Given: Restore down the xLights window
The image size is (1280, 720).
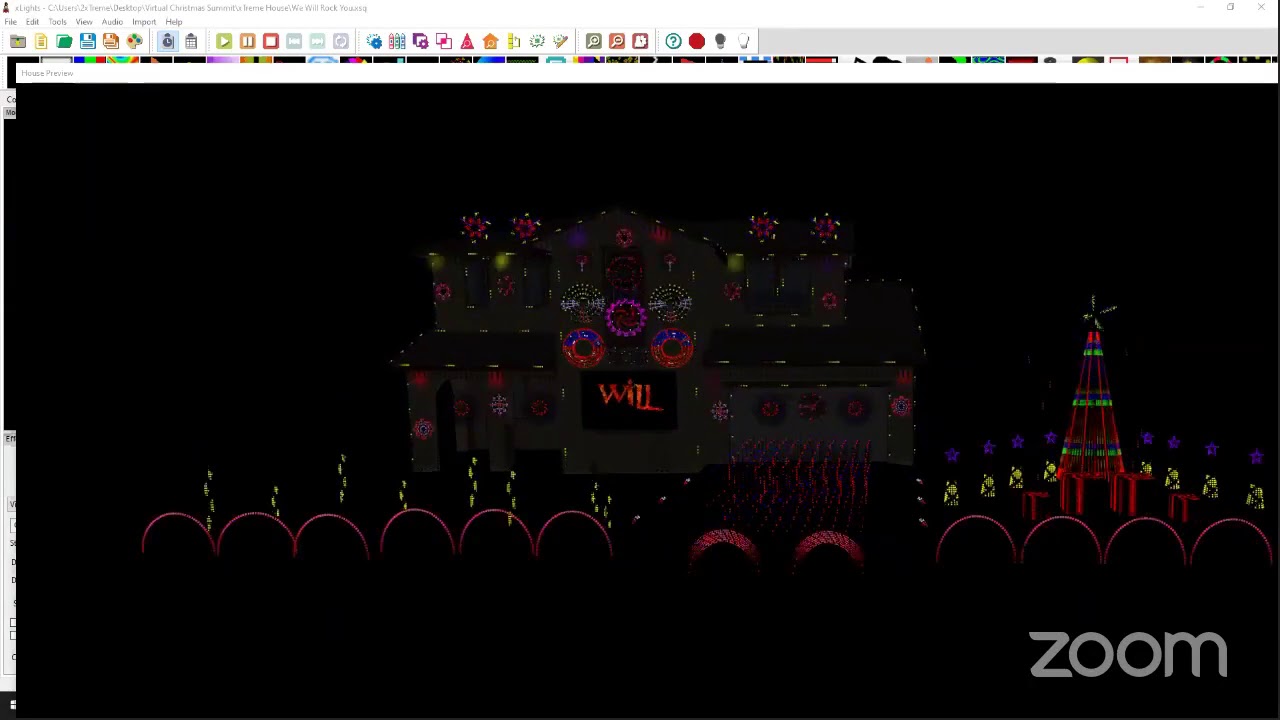Looking at the screenshot, I should [x=1230, y=8].
